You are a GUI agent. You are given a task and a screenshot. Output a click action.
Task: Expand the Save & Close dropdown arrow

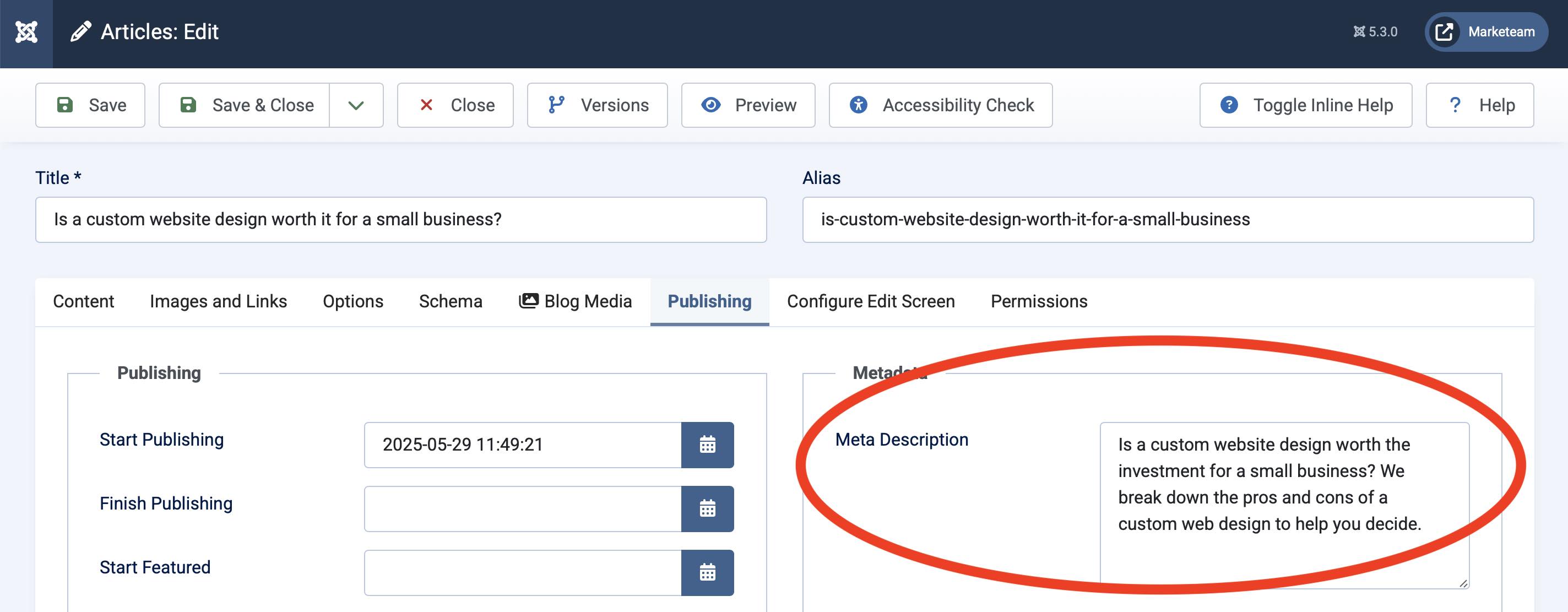tap(355, 105)
